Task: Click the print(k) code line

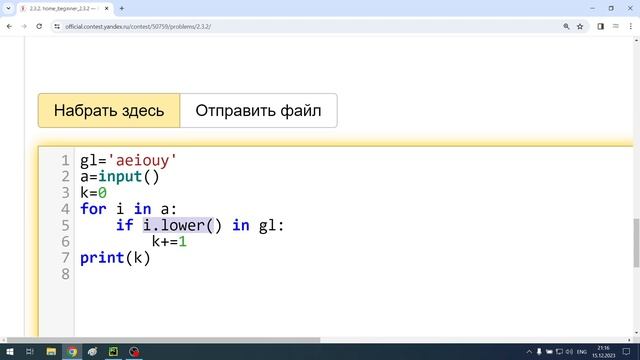Action: tap(115, 258)
